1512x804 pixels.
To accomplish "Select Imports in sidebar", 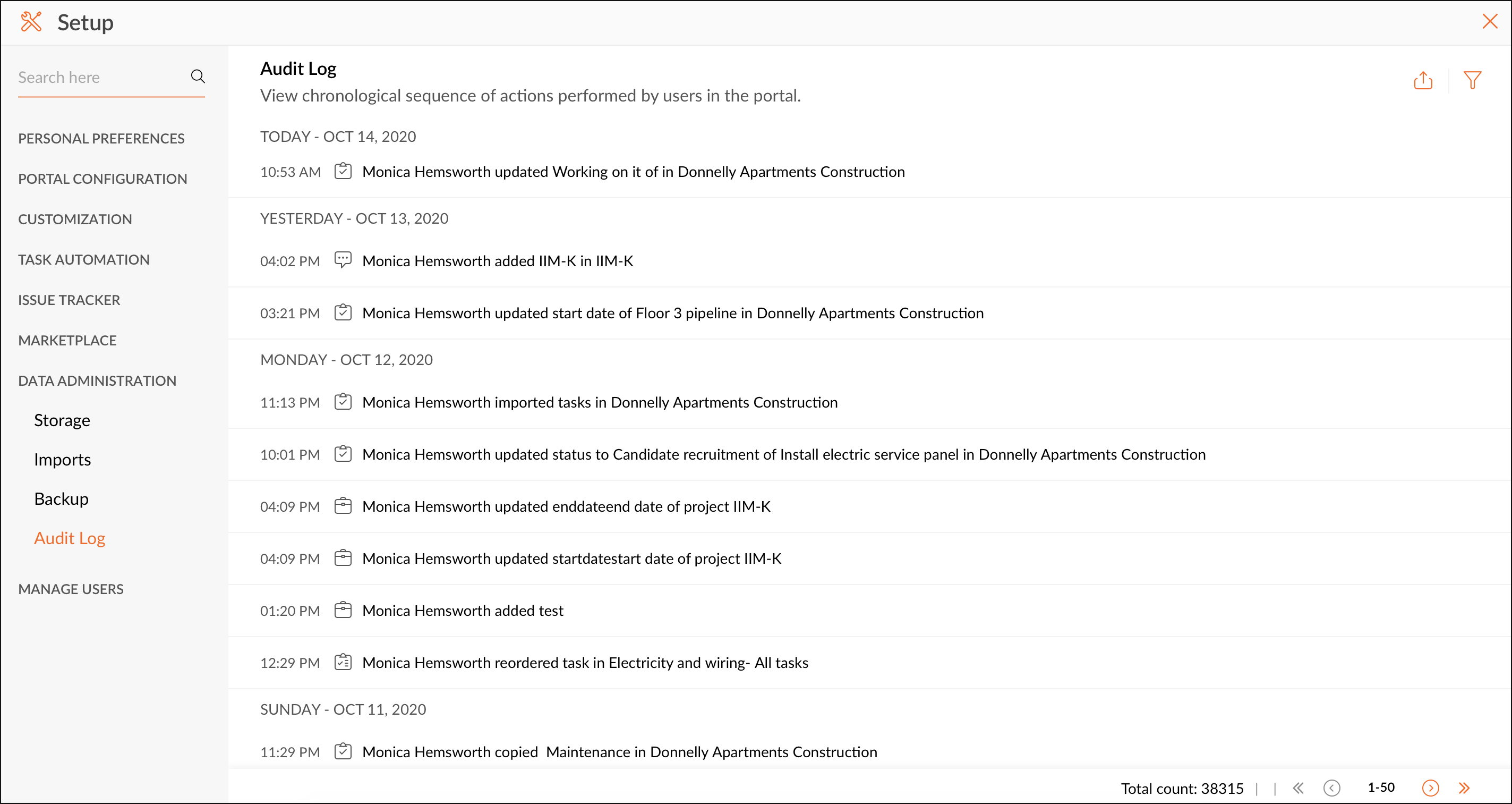I will tap(62, 460).
